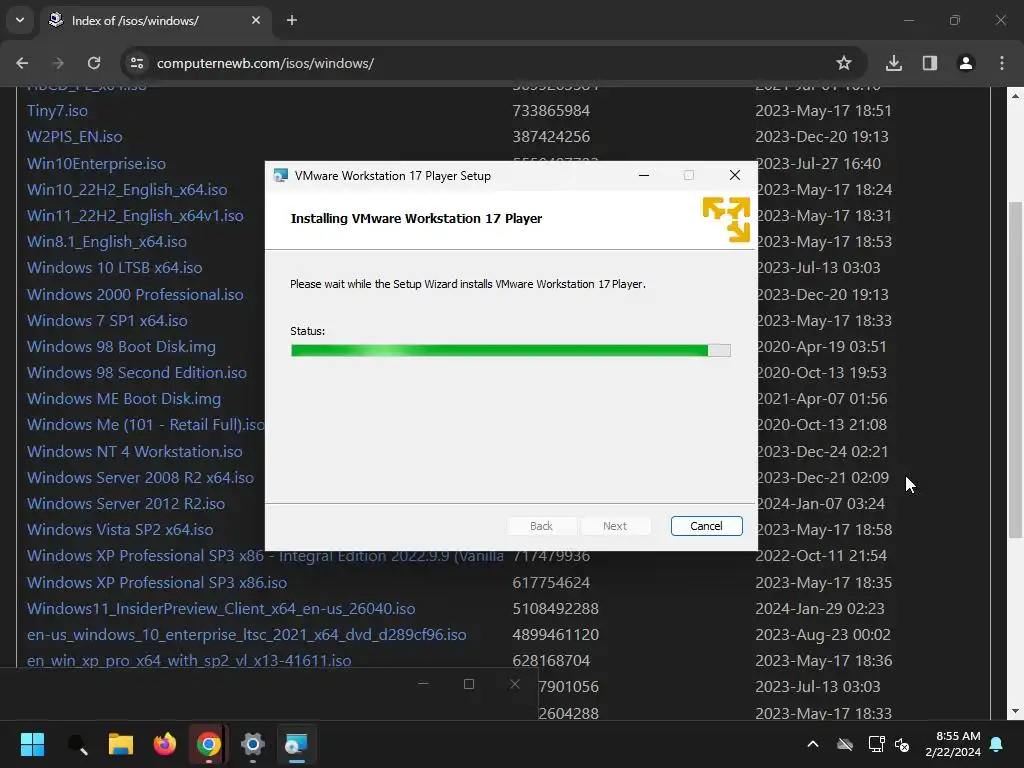This screenshot has height=768, width=1024.
Task: Open Windows Server 2012 R2.iso link
Action: (x=126, y=504)
